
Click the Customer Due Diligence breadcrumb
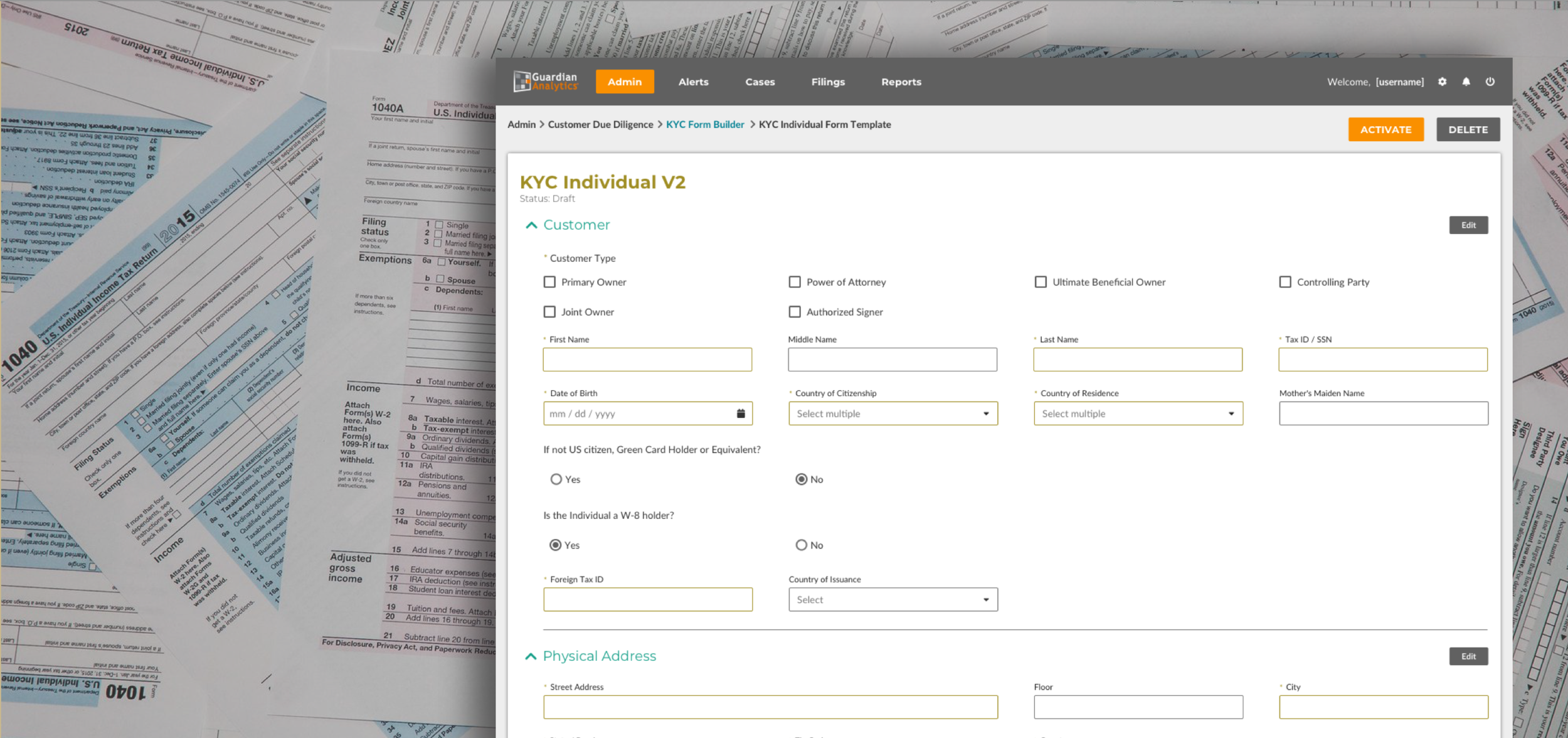click(x=600, y=124)
